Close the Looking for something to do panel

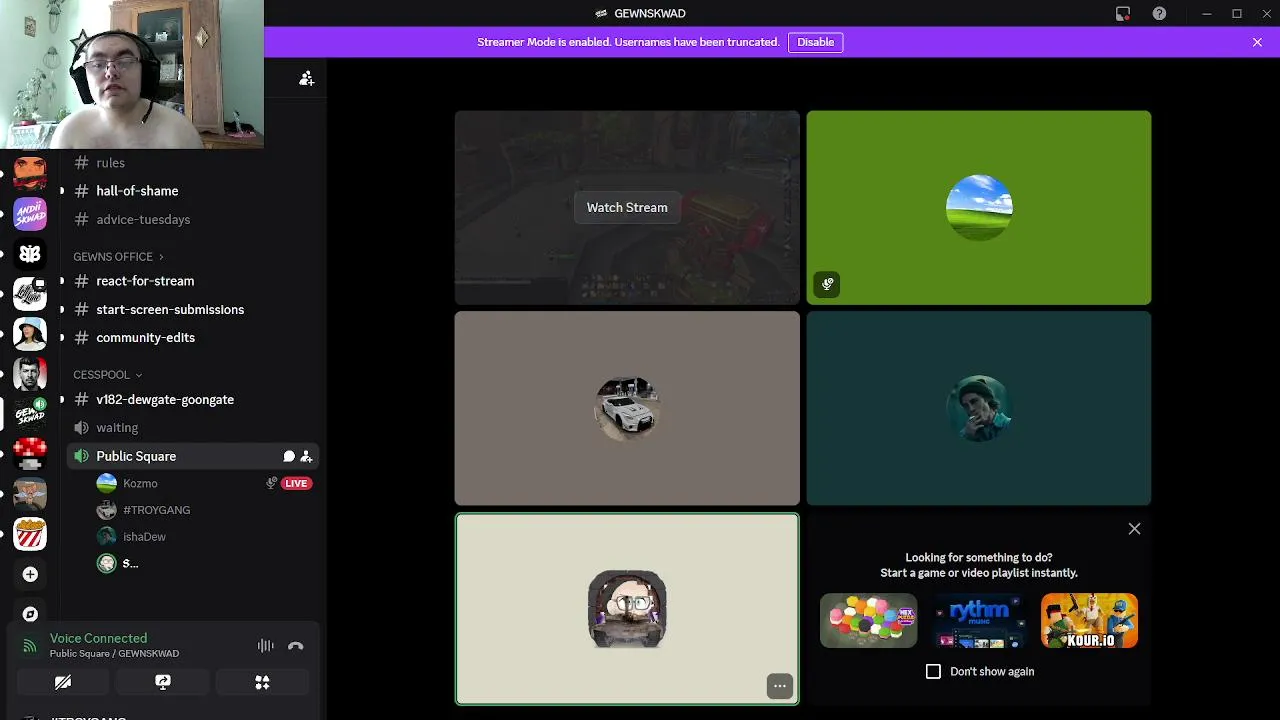click(x=1134, y=529)
